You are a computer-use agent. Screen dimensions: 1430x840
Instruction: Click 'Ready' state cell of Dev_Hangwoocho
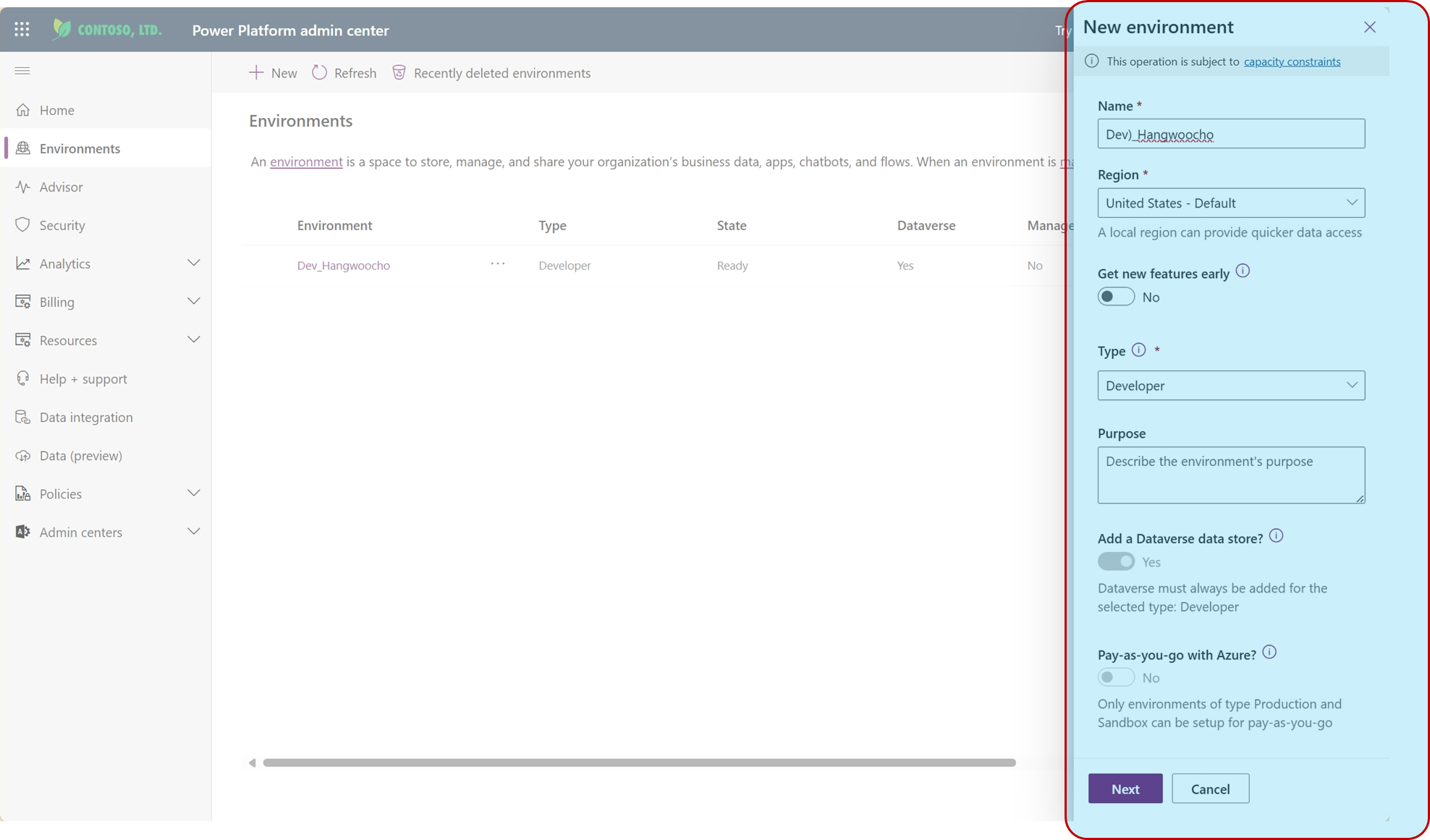[732, 266]
